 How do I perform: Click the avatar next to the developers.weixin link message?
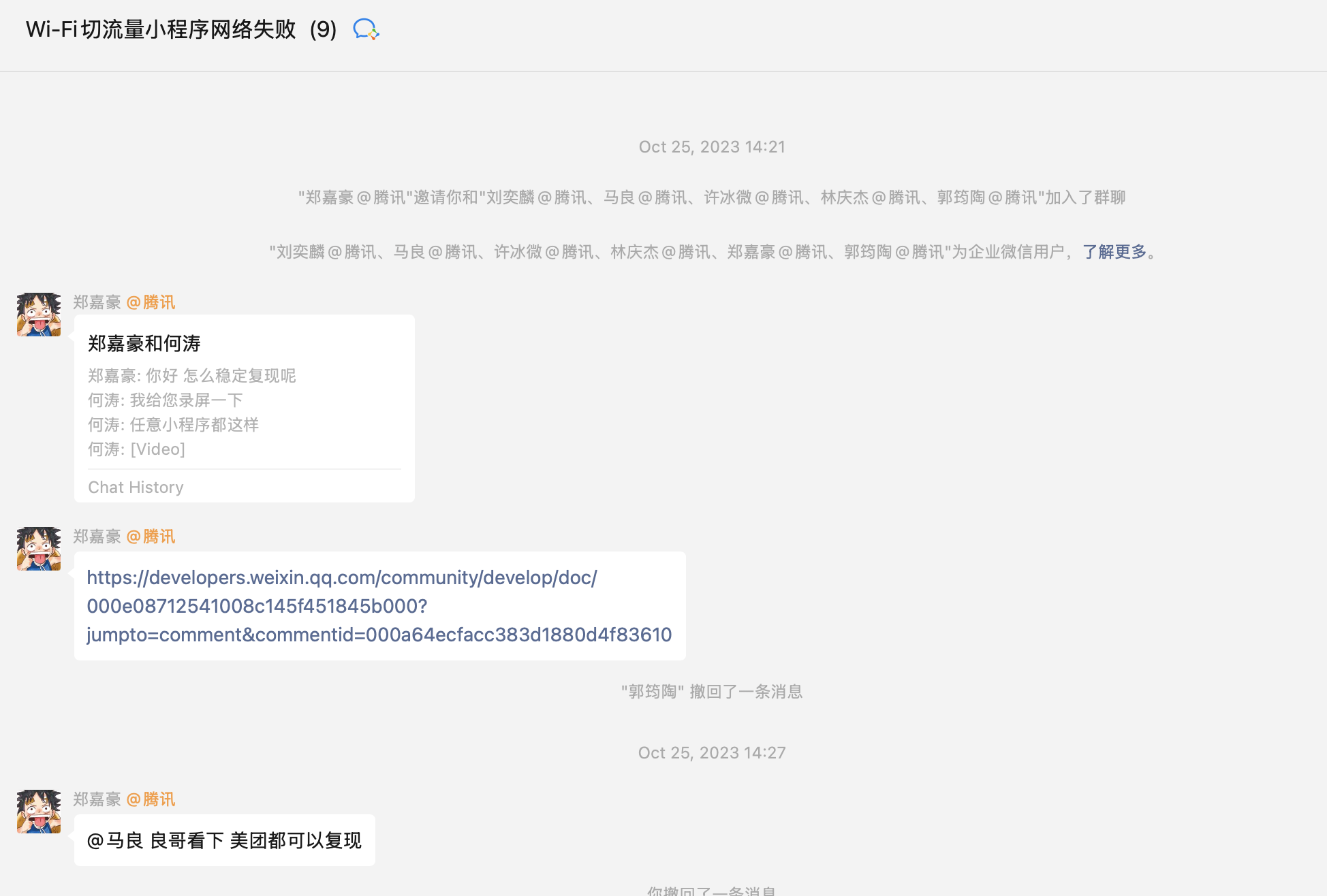click(x=39, y=549)
